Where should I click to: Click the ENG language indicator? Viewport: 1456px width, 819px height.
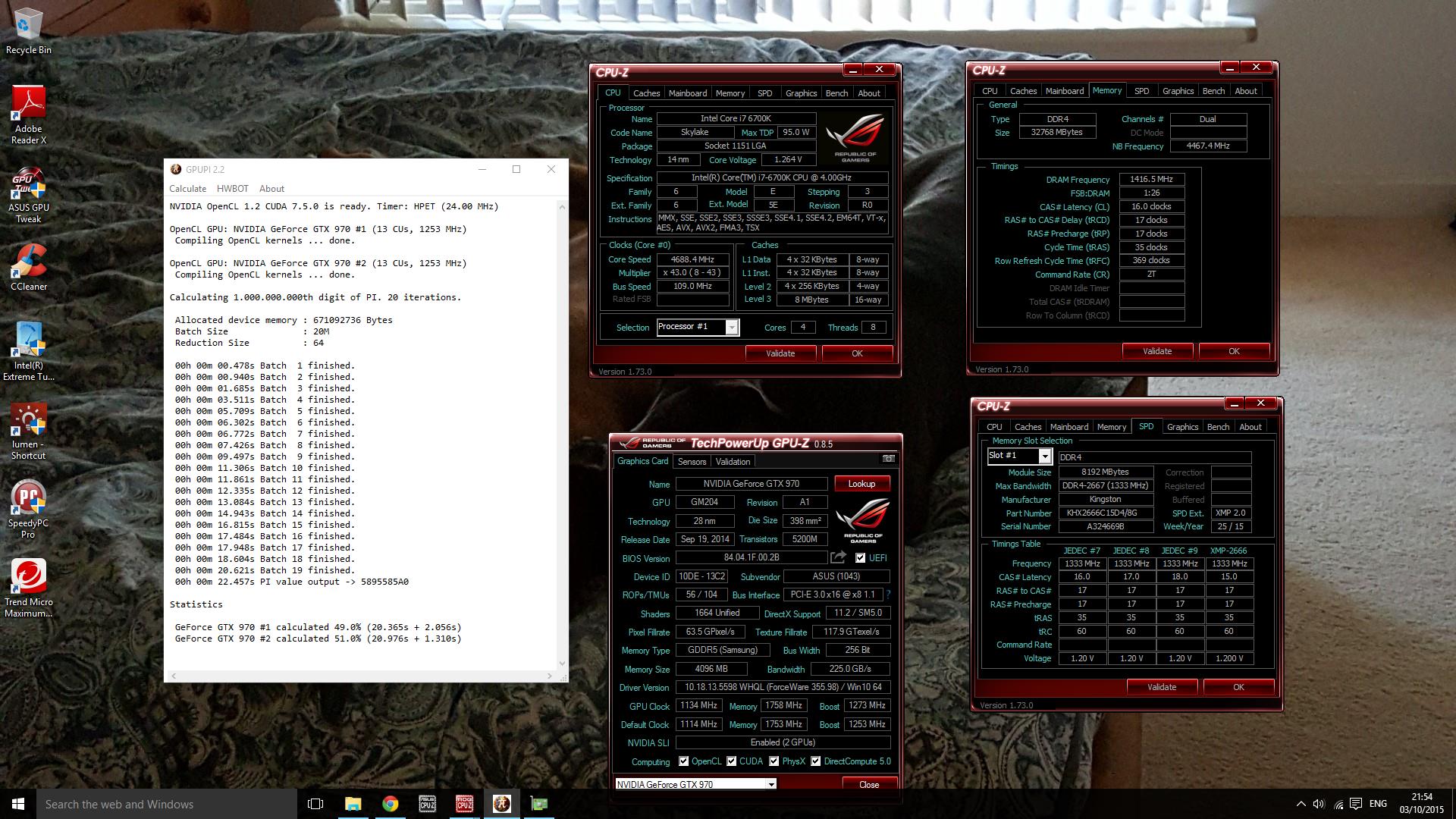pos(1378,804)
